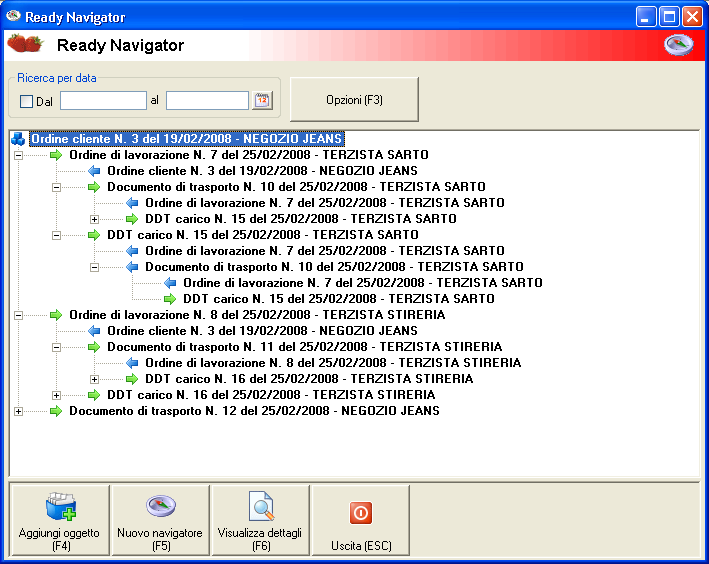Click Aggiungi oggetto (F4) button
The height and width of the screenshot is (564, 709).
60,520
